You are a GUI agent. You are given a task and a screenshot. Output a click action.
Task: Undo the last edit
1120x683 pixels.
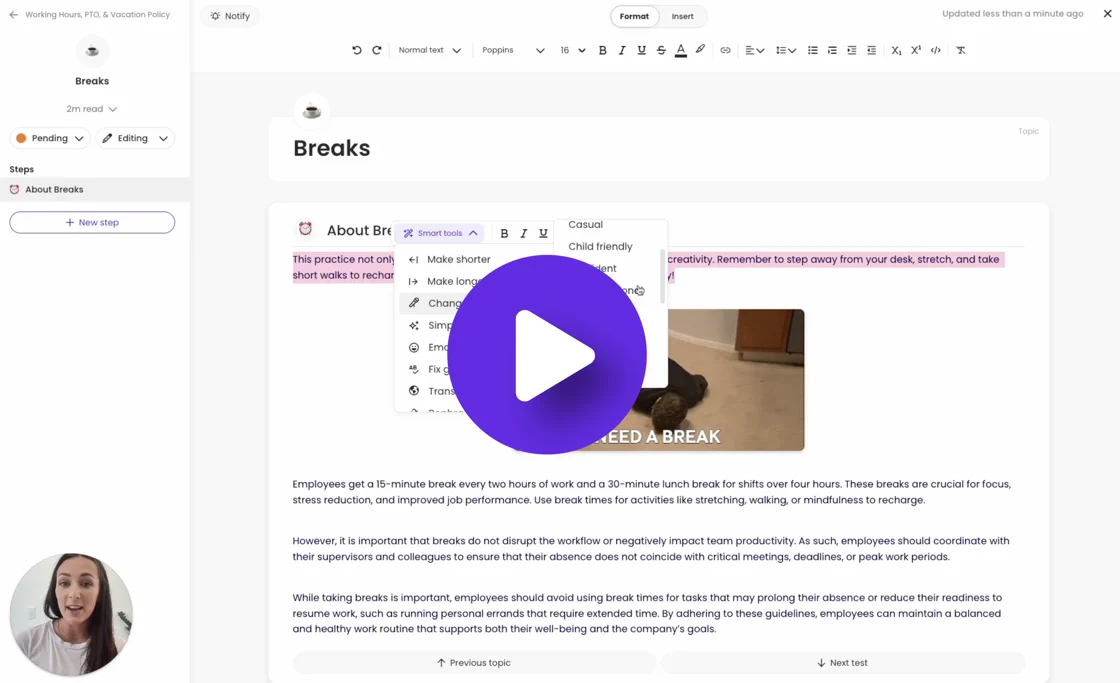pyautogui.click(x=356, y=50)
